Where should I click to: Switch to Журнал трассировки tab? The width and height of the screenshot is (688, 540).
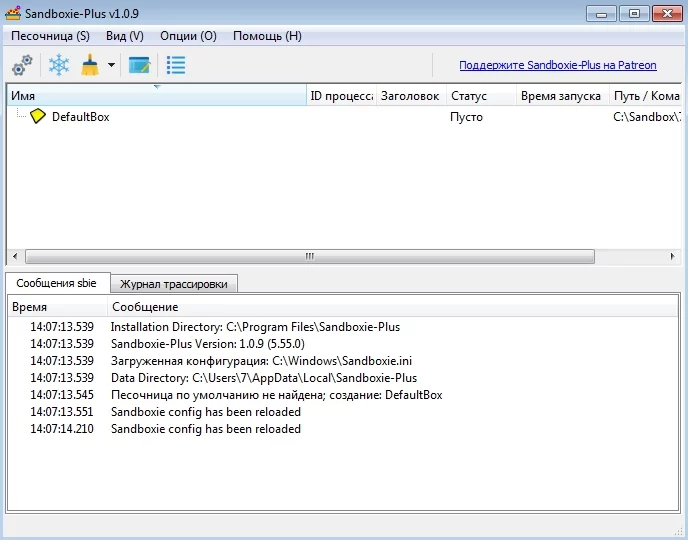[x=174, y=284]
